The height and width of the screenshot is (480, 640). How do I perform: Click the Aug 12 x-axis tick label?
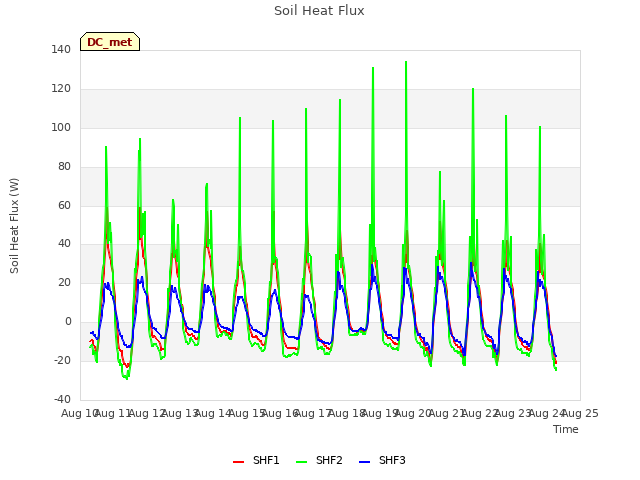point(147,413)
